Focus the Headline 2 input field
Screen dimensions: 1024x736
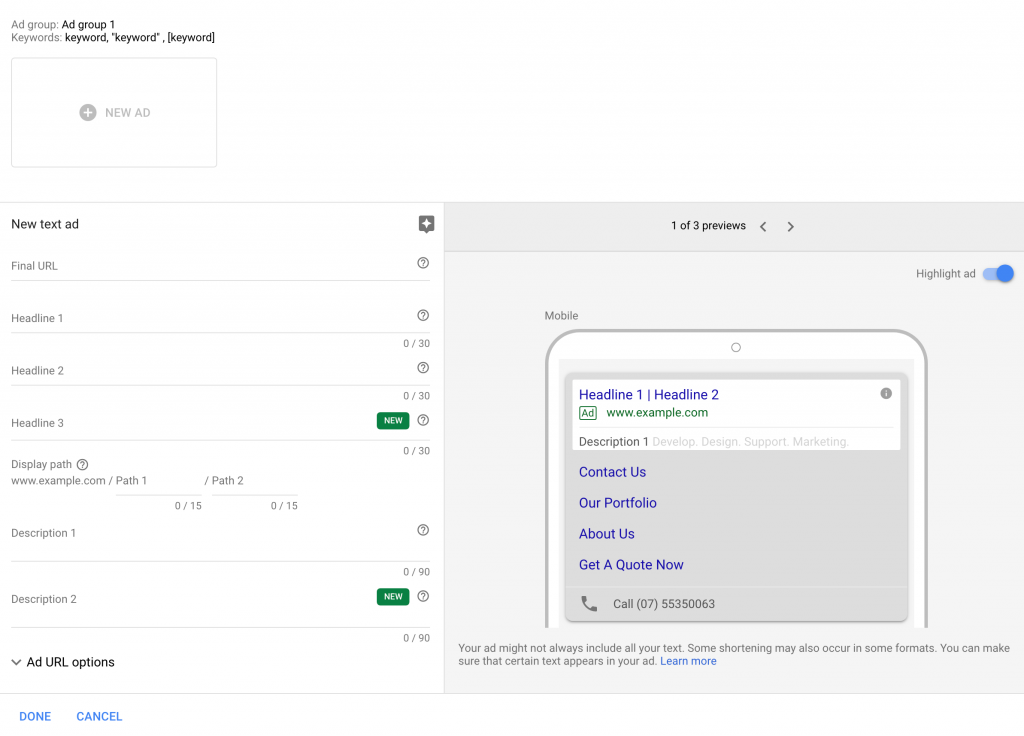tap(220, 371)
